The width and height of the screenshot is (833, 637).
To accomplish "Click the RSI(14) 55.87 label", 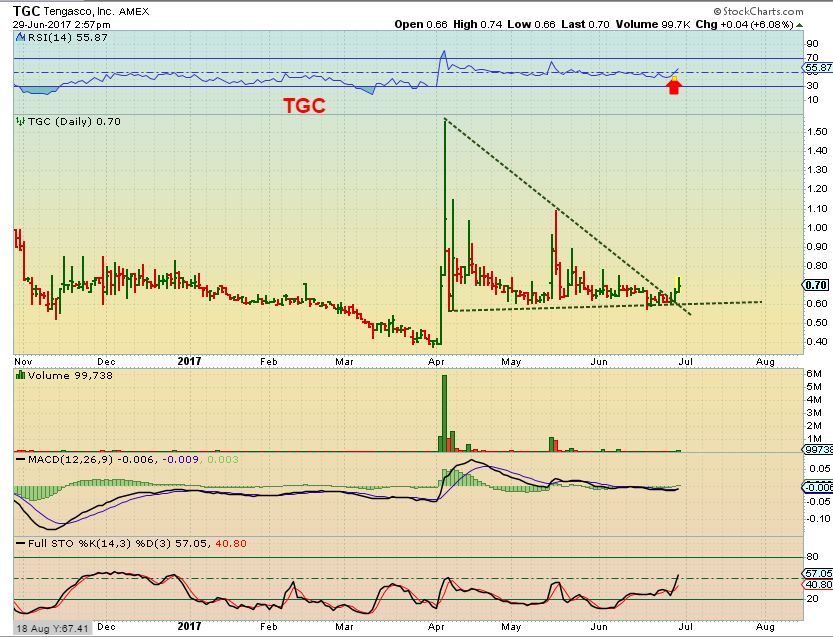I will tap(67, 37).
